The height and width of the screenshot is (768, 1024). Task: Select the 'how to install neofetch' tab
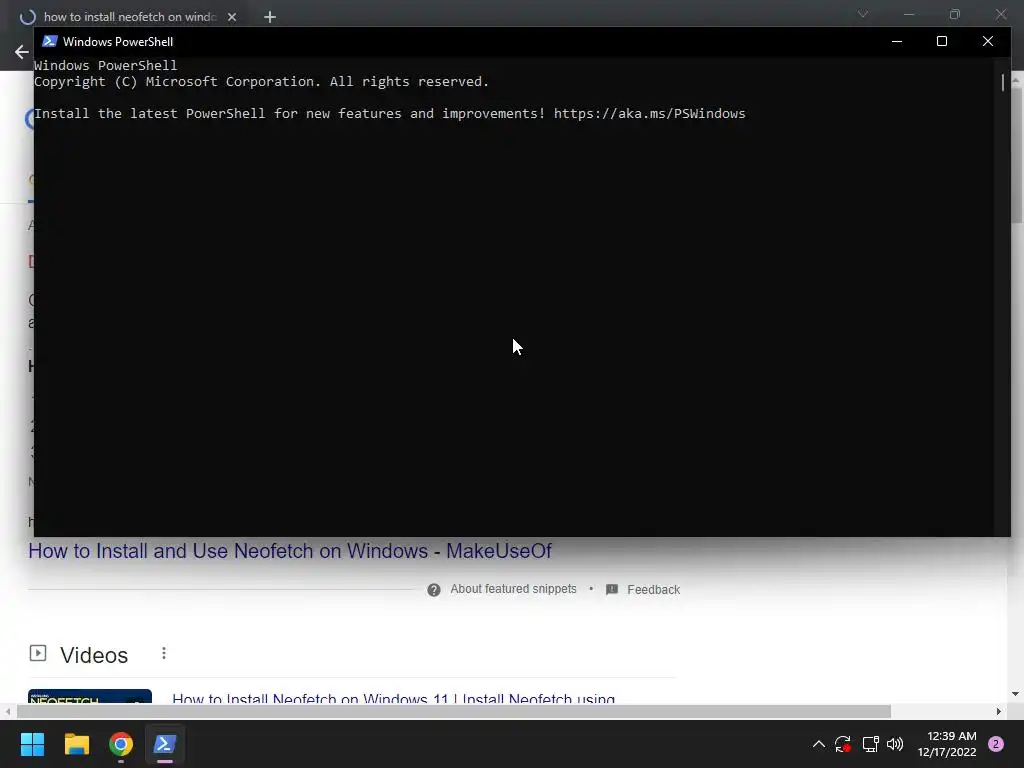[x=129, y=17]
